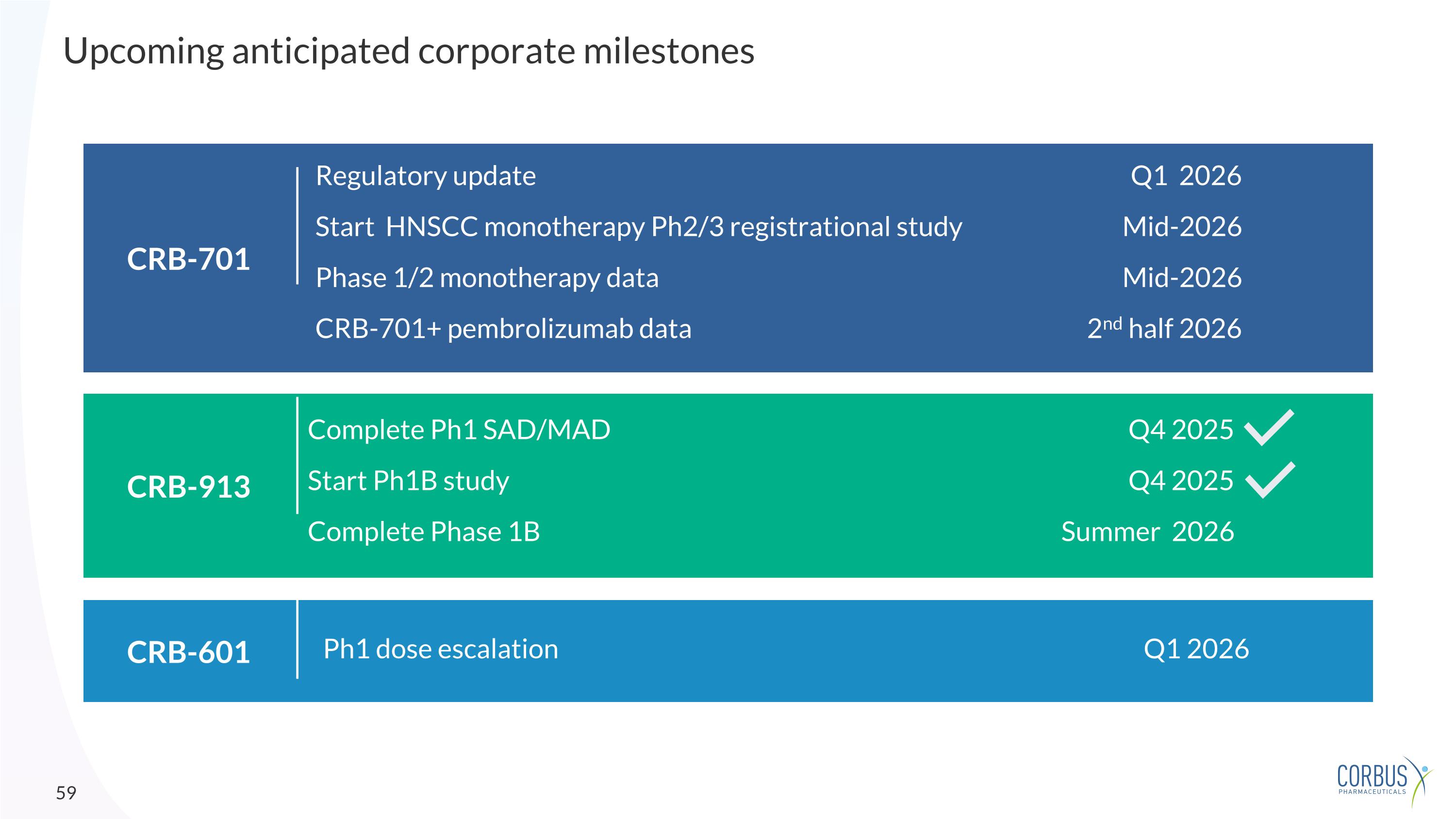Click the slide page number 59

pyautogui.click(x=66, y=793)
